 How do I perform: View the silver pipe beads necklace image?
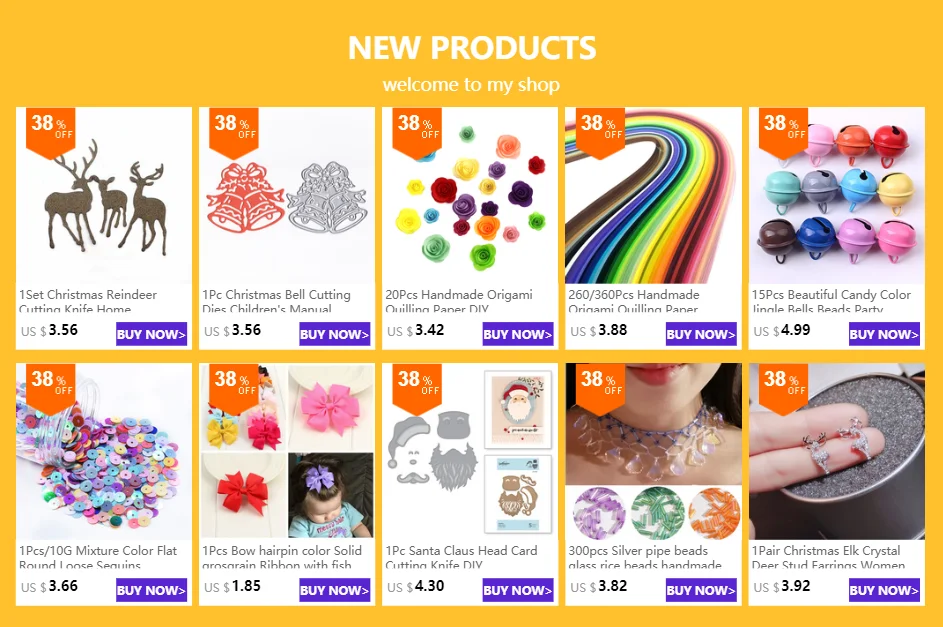[x=653, y=451]
